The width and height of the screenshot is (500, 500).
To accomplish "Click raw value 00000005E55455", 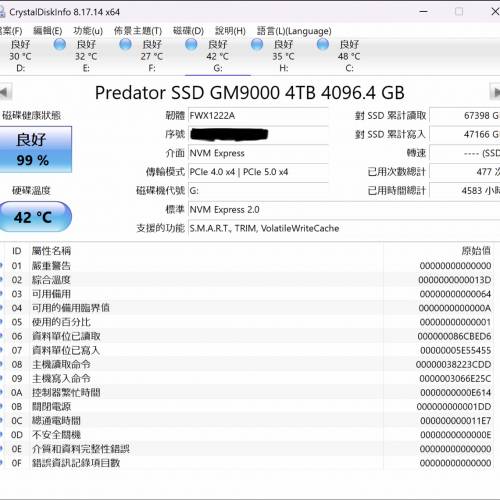I will (x=455, y=350).
